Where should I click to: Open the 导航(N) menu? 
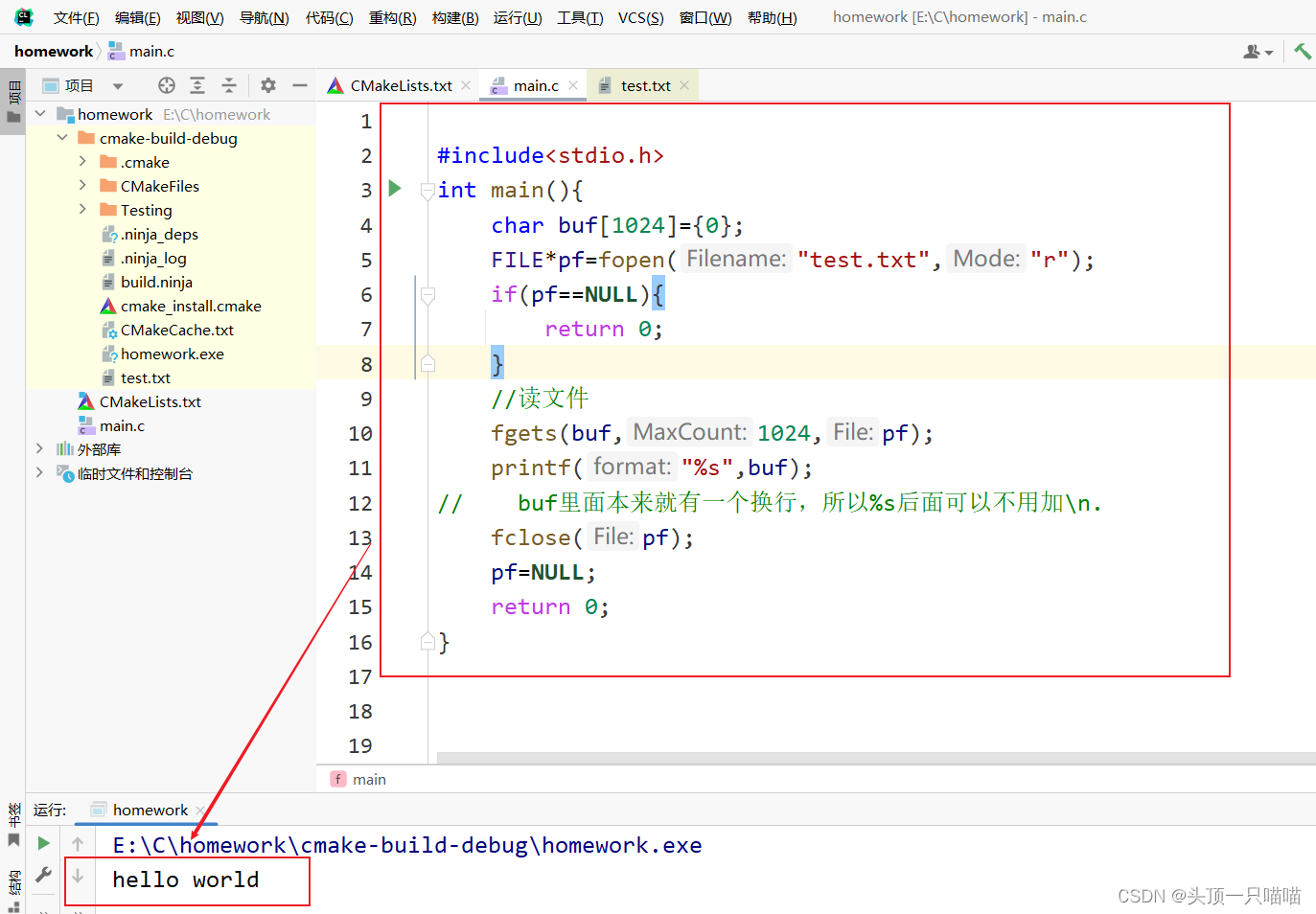click(264, 17)
